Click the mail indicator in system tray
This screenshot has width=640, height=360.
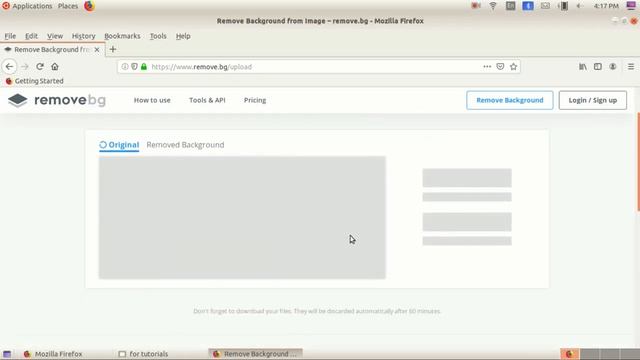pyautogui.click(x=545, y=6)
